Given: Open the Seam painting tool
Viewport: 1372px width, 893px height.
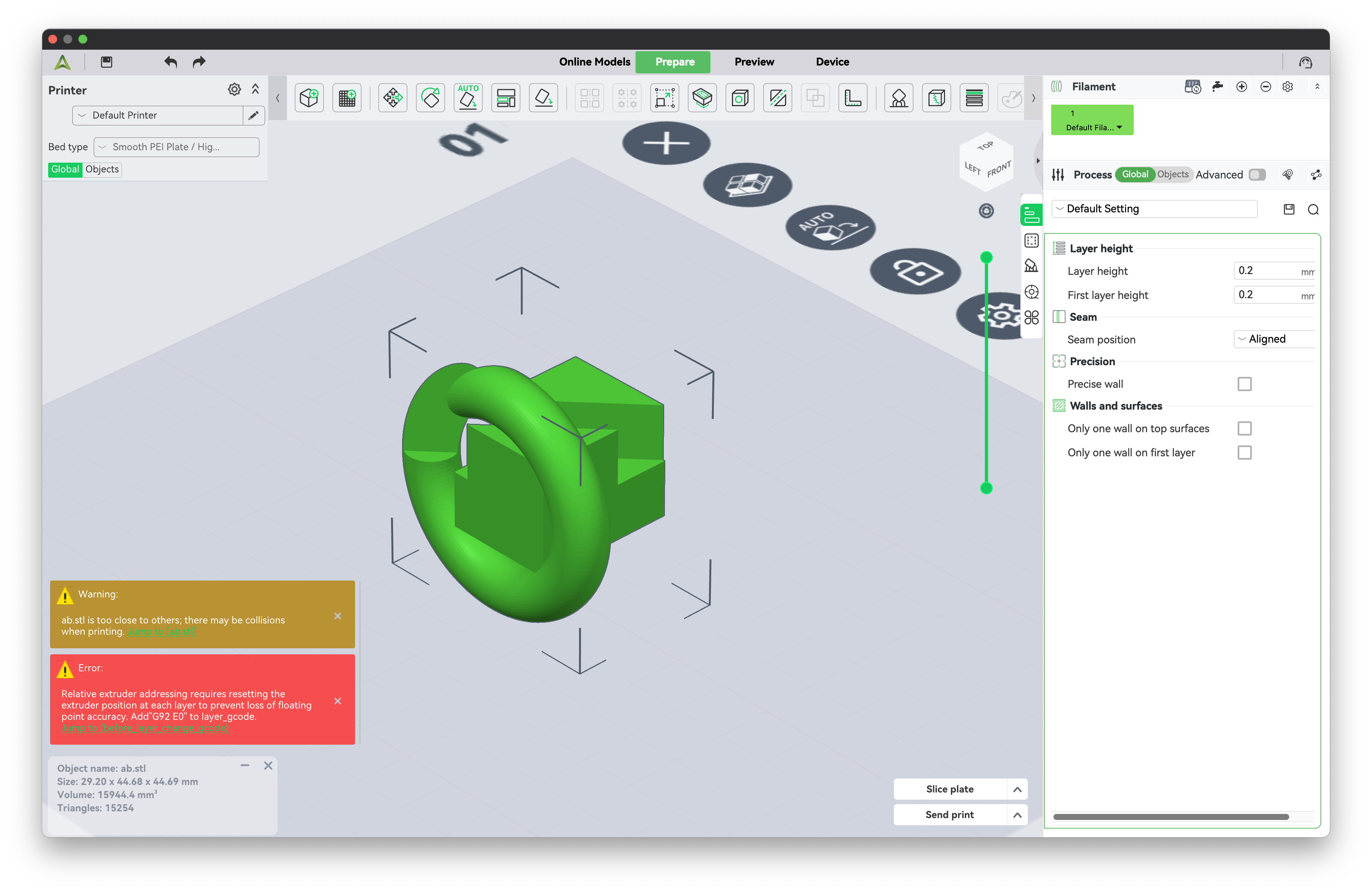Looking at the screenshot, I should point(937,98).
